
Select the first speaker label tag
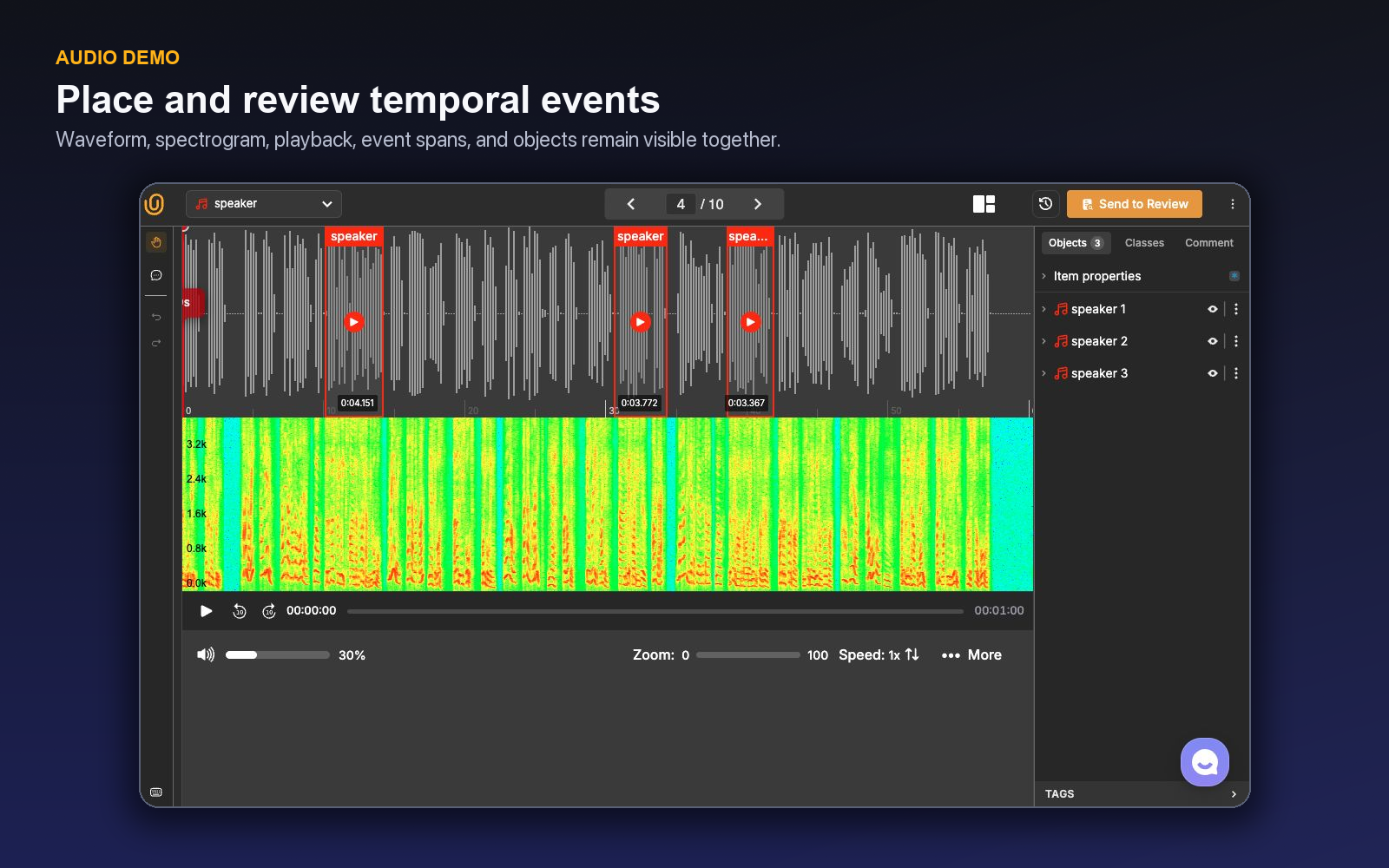(x=354, y=236)
